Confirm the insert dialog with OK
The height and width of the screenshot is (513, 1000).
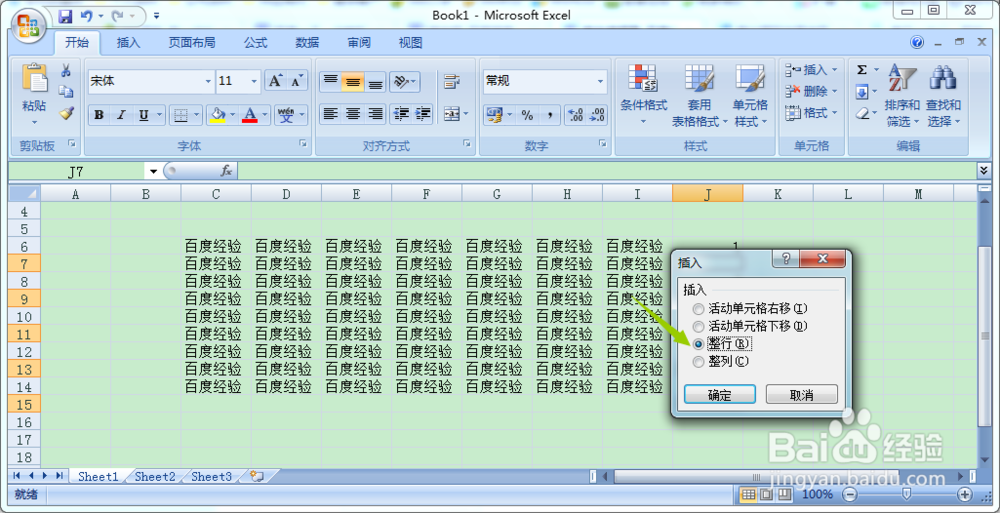[x=720, y=395]
